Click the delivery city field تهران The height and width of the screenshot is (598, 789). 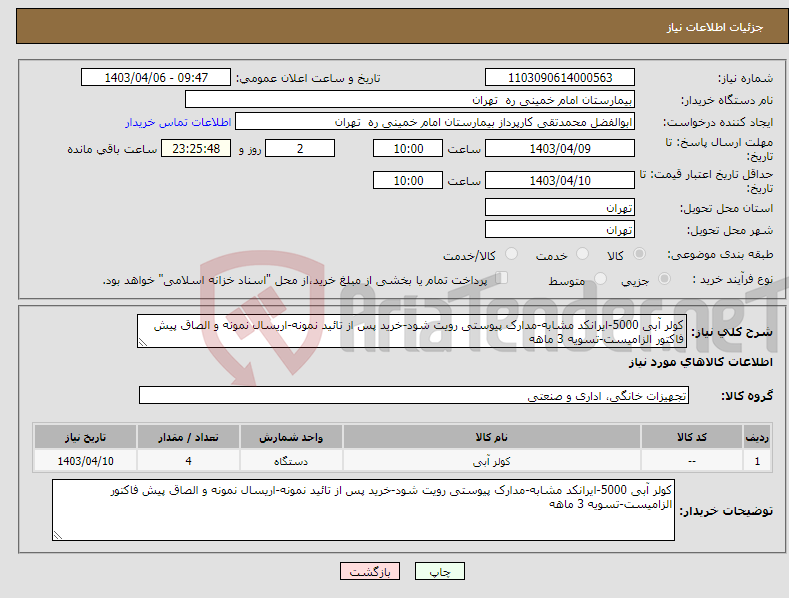click(x=560, y=230)
